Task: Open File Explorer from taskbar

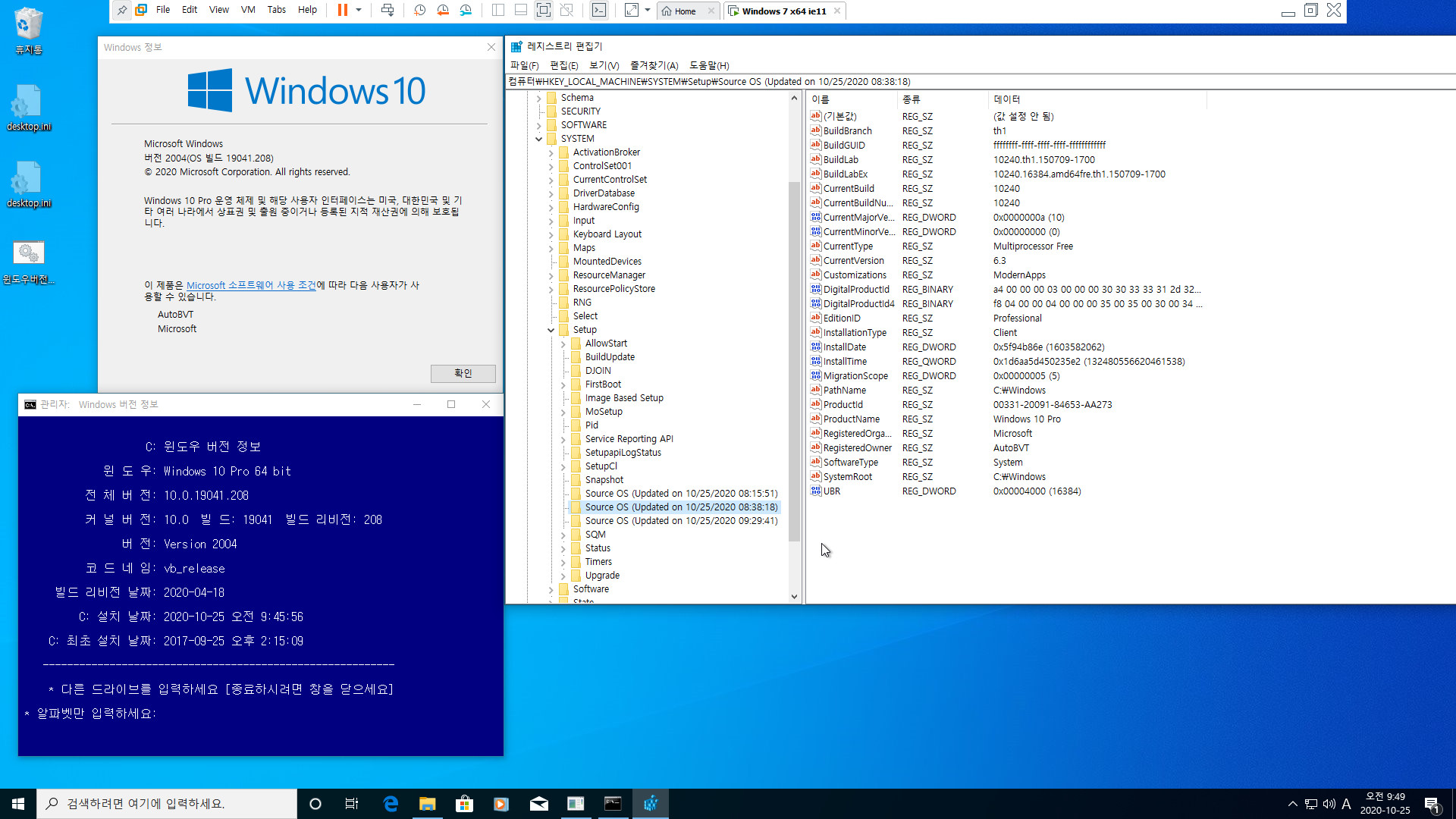Action: 427,804
